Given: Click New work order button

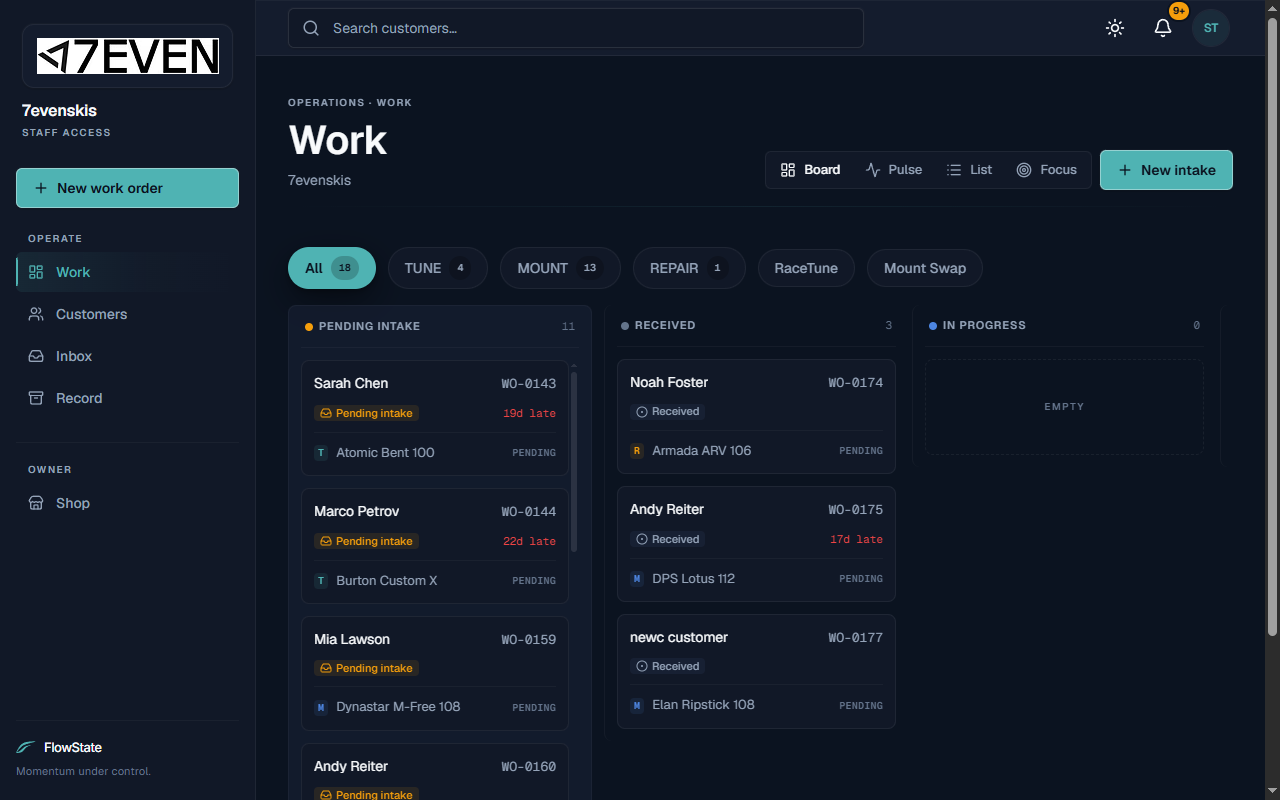Looking at the screenshot, I should (127, 188).
